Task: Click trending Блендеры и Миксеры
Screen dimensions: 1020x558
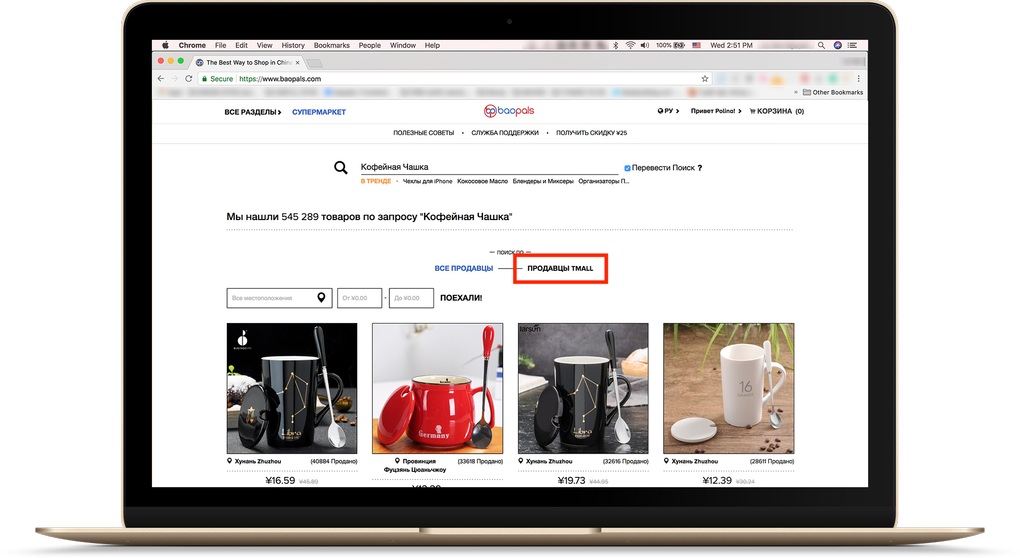Action: point(543,181)
